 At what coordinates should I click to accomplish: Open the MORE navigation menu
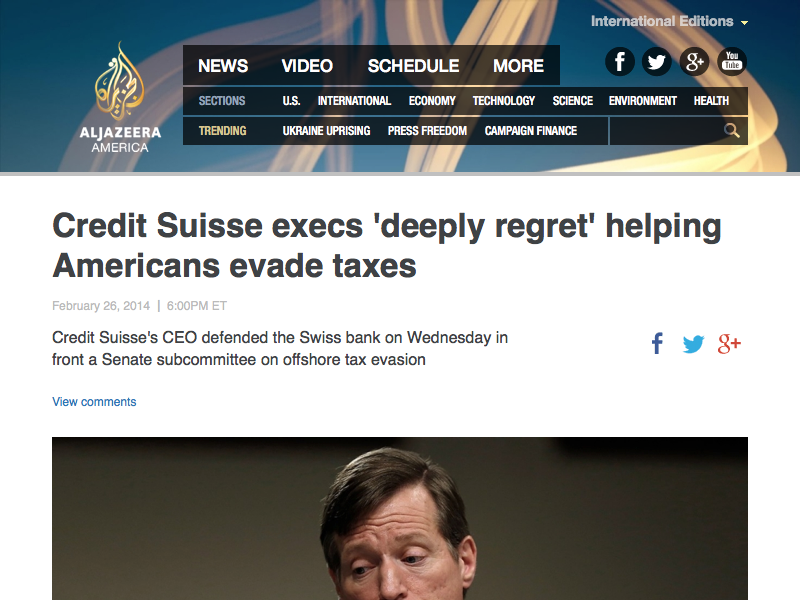(518, 66)
